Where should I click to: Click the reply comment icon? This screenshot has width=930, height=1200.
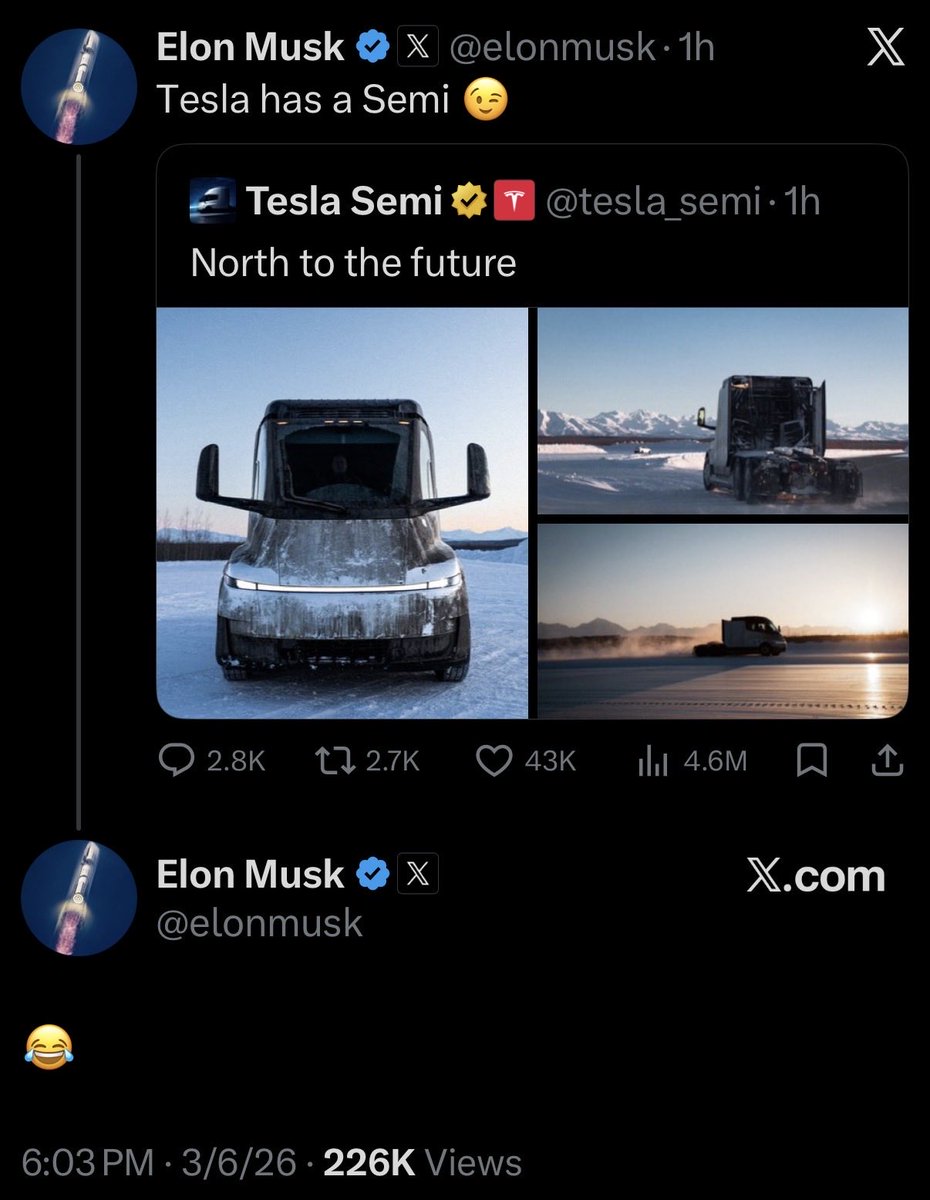(177, 762)
